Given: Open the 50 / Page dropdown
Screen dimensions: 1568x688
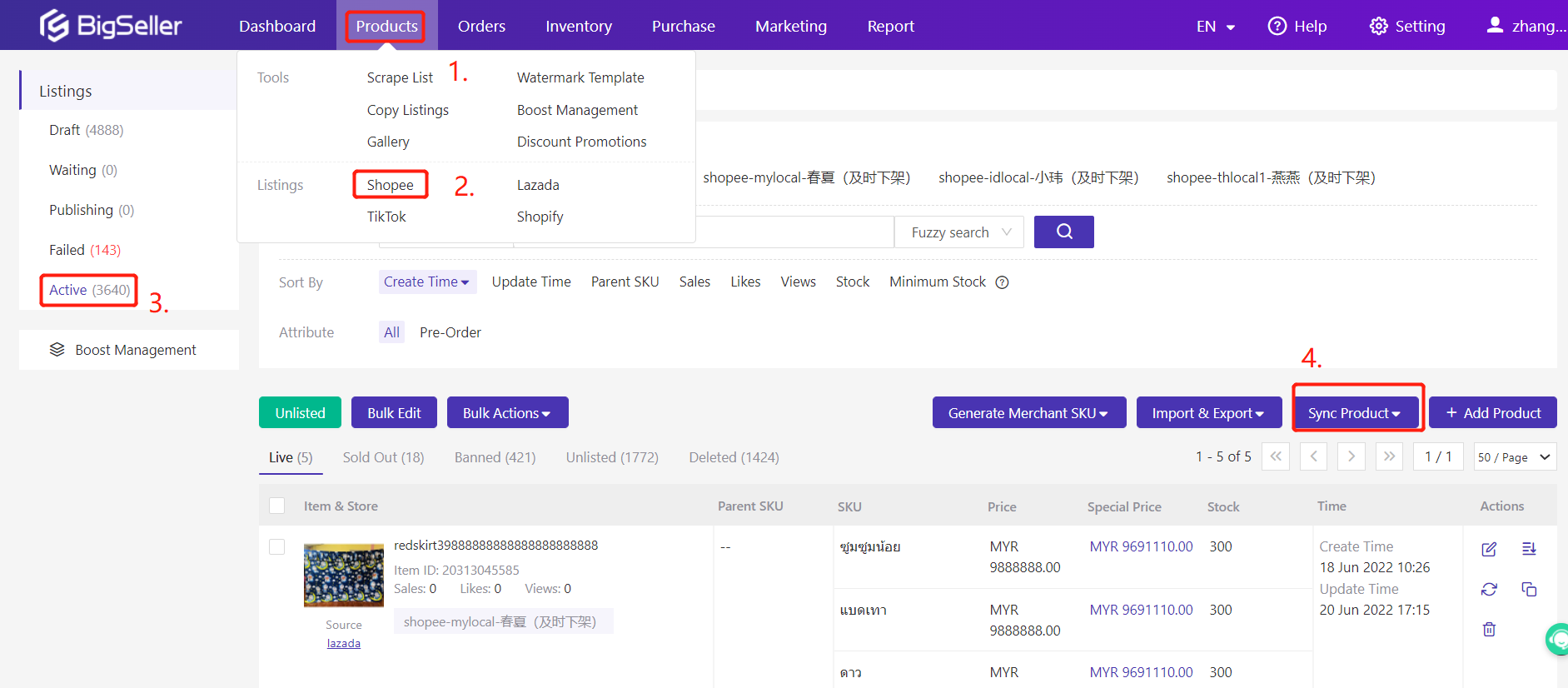Looking at the screenshot, I should tap(1515, 456).
